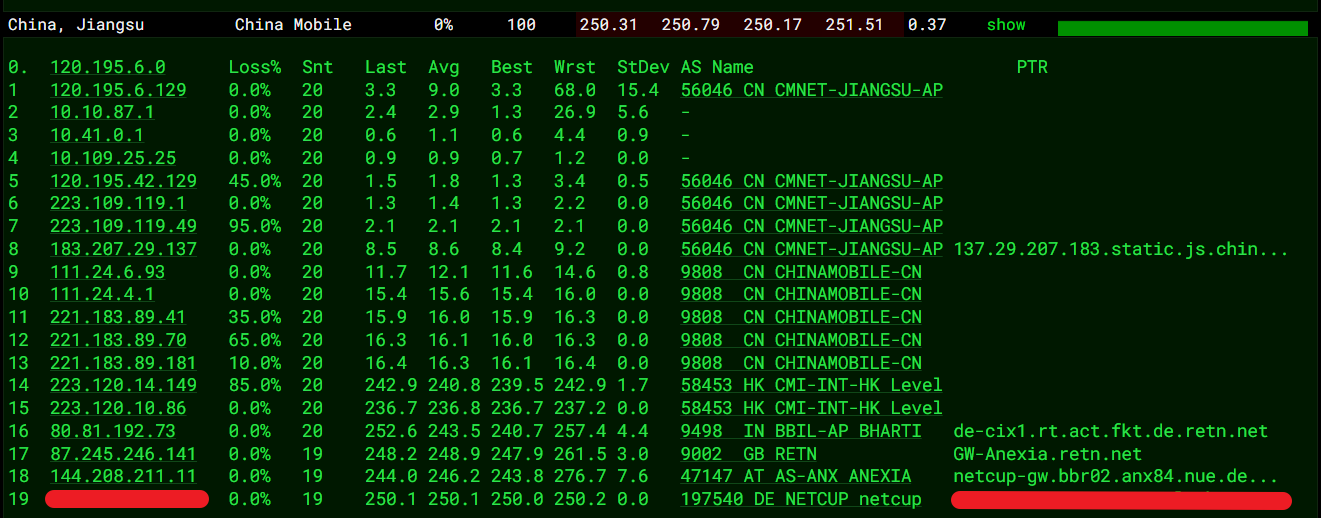
Task: Click the green progress bar
Action: tap(1183, 28)
